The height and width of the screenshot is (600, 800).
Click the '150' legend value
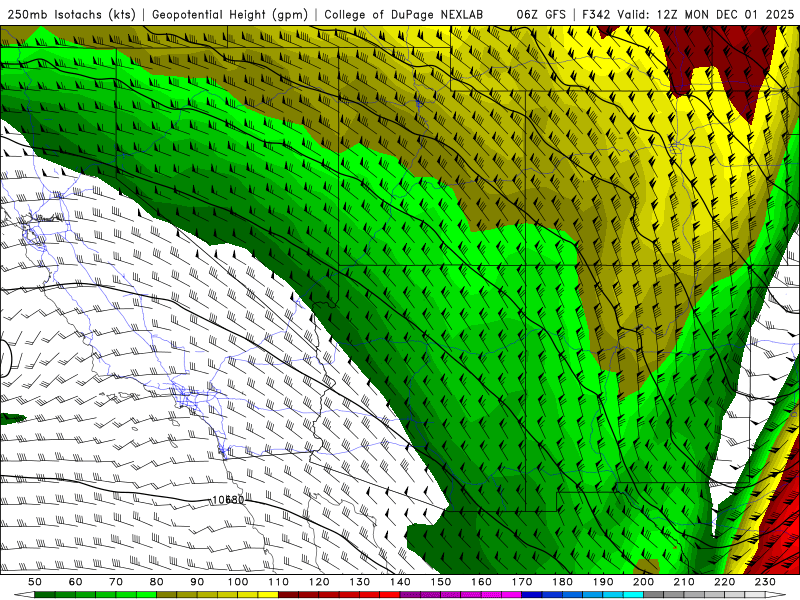[x=441, y=582]
